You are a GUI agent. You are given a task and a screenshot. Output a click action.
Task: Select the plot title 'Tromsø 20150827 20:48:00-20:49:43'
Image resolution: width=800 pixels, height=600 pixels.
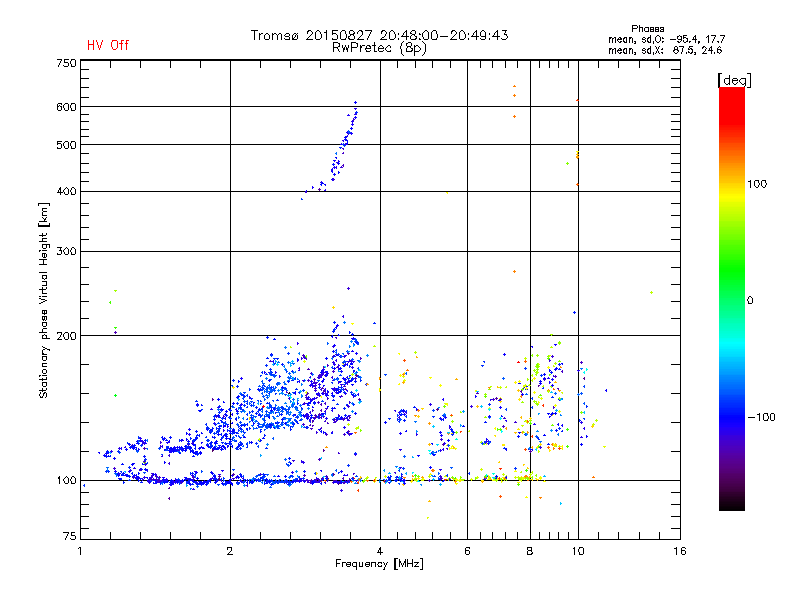(x=379, y=35)
